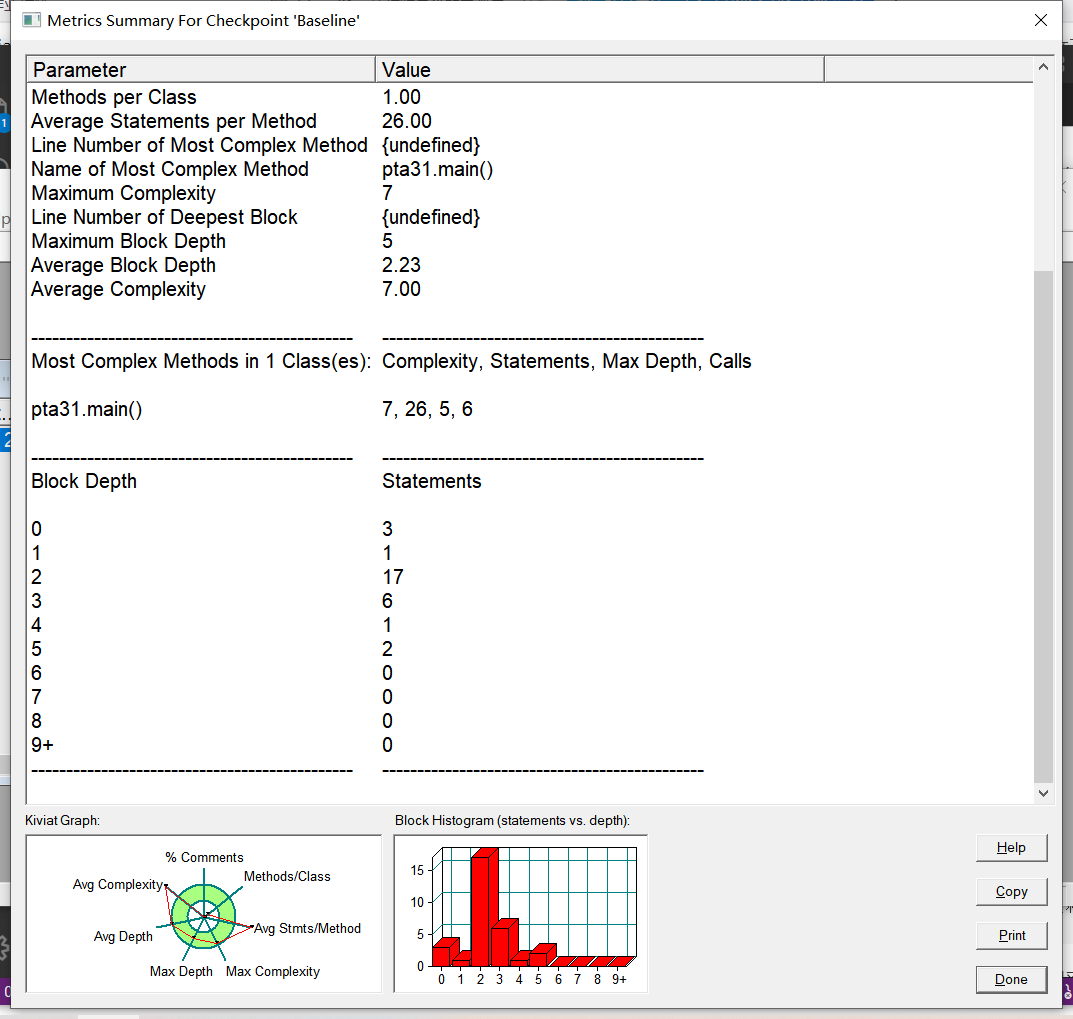Select the Maximum Block Depth row
The height and width of the screenshot is (1019, 1073).
point(530,241)
